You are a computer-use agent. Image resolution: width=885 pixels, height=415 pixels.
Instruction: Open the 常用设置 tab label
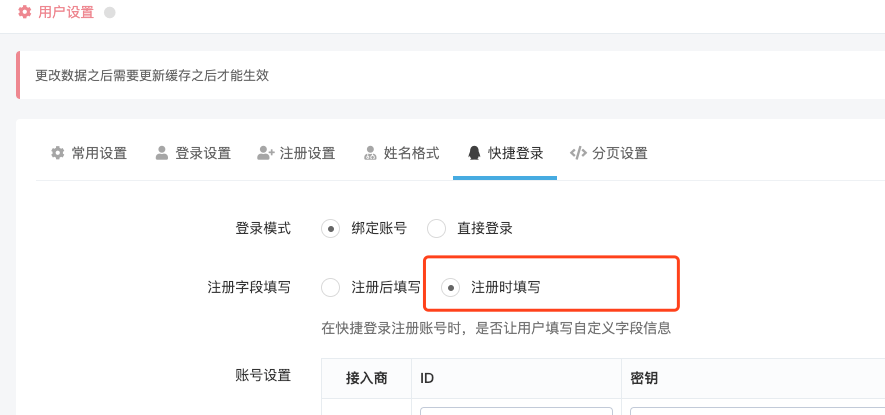99,153
